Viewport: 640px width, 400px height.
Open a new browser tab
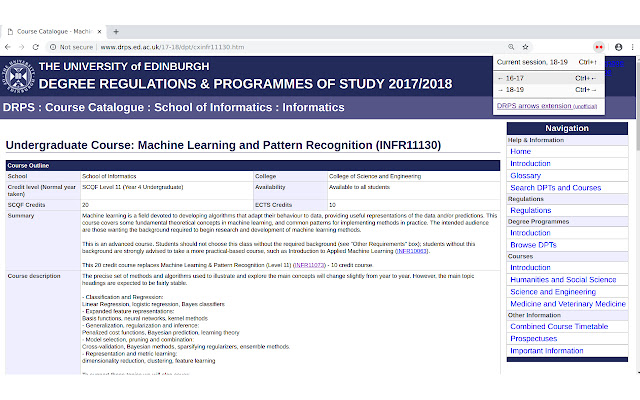pos(116,31)
